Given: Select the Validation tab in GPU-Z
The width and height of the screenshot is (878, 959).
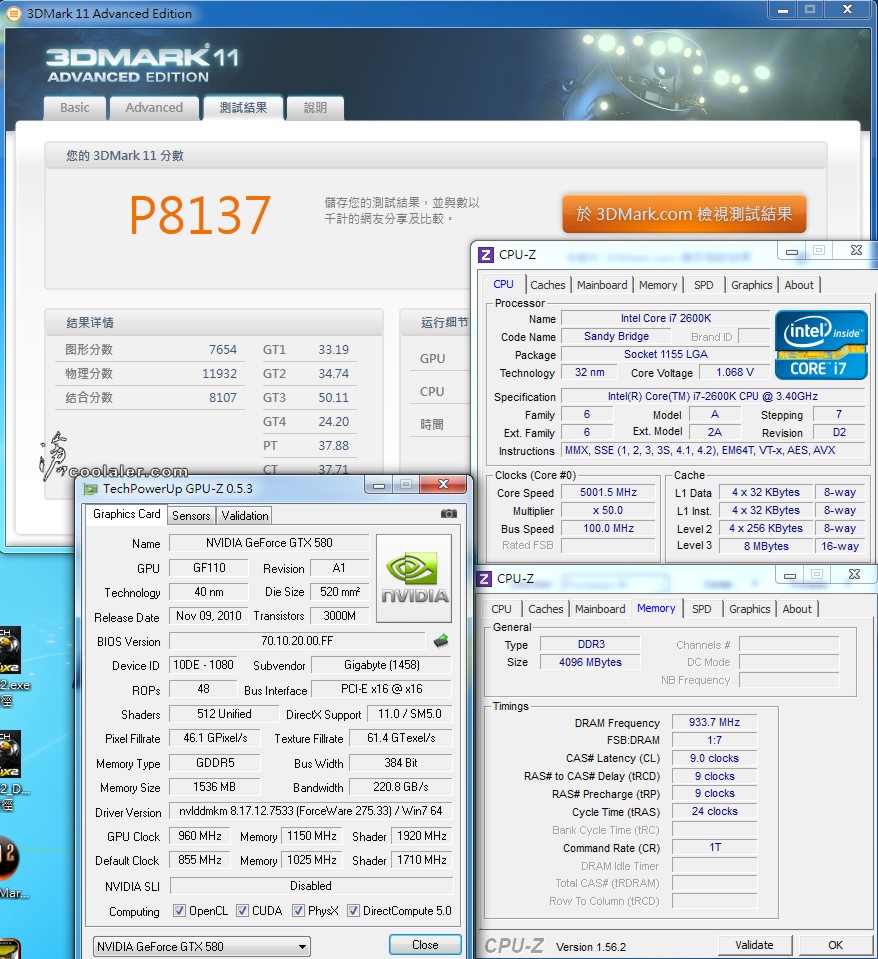Looking at the screenshot, I should (x=245, y=516).
